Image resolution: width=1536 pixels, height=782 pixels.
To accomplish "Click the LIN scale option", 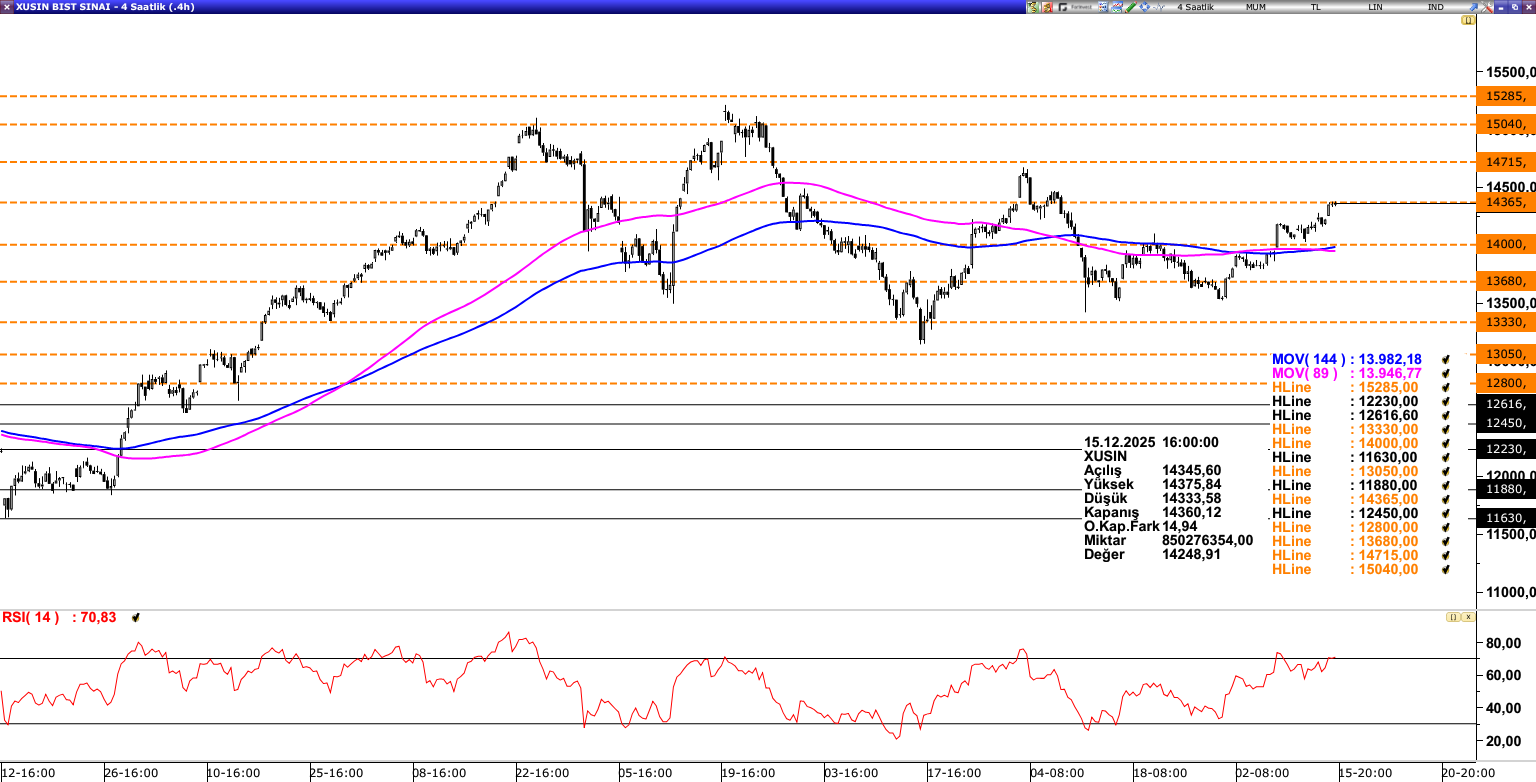I will pos(1376,7).
